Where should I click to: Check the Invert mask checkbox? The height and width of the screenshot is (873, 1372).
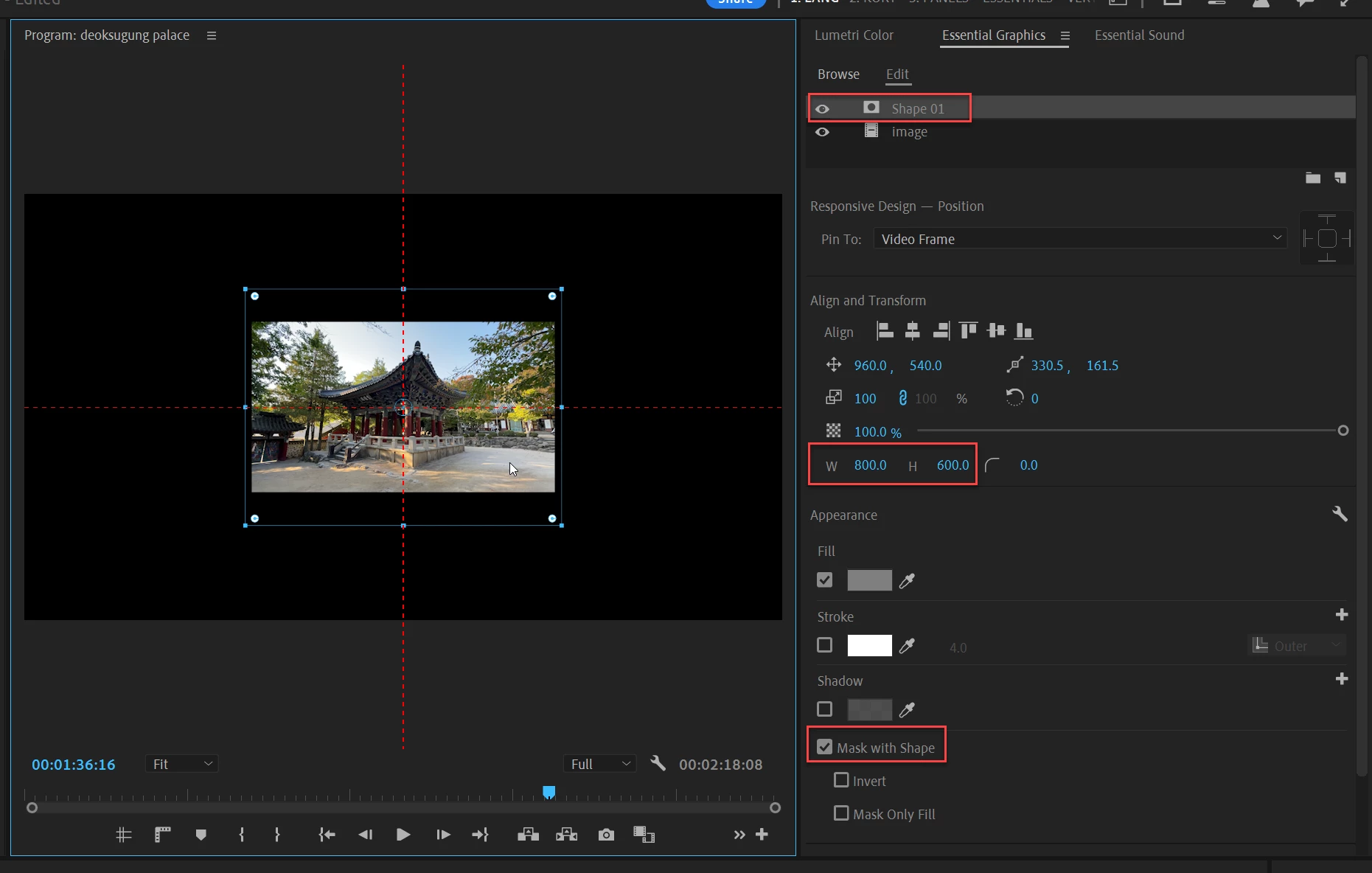[841, 780]
